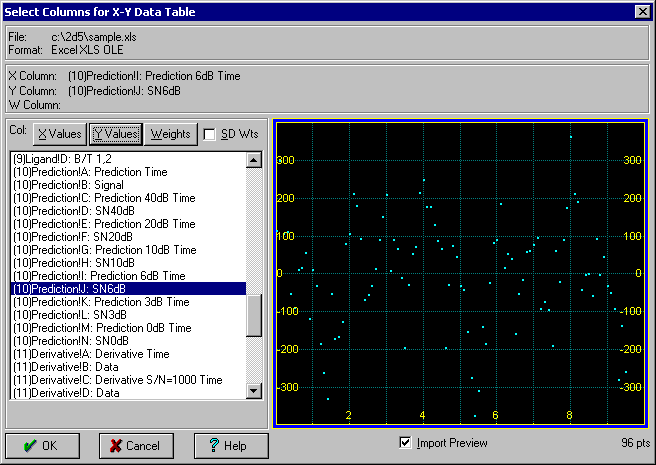
Task: Select (11)Derivative!D: Data
Action: click(128, 393)
